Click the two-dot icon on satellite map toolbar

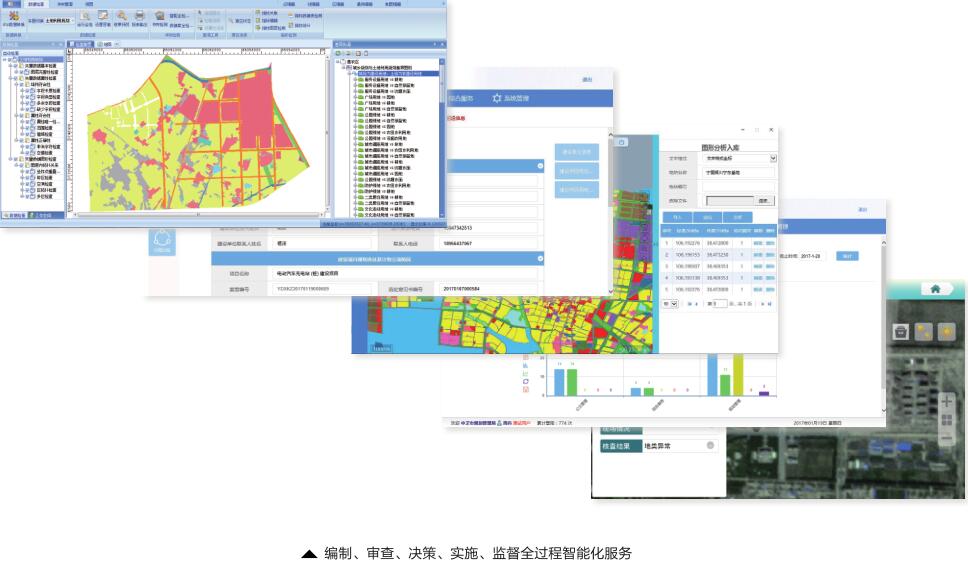924,332
